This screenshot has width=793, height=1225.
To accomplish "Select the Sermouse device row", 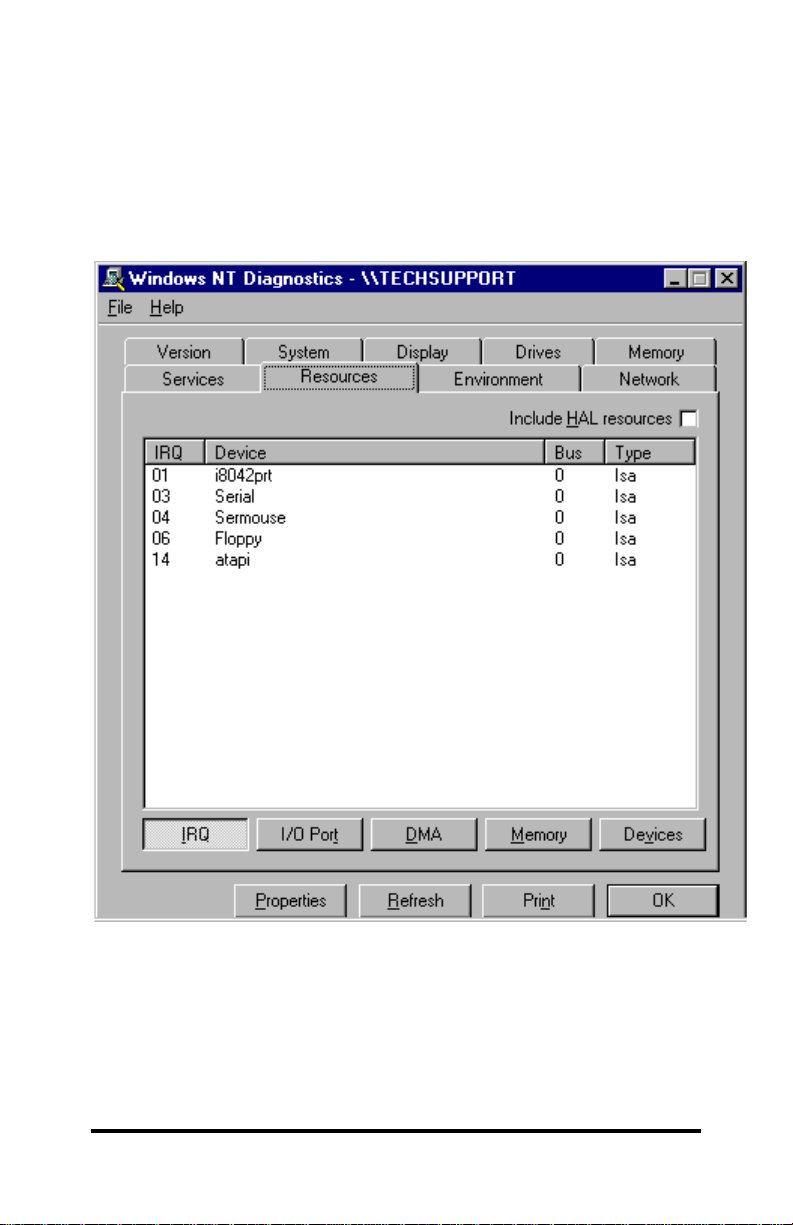I will (x=420, y=518).
